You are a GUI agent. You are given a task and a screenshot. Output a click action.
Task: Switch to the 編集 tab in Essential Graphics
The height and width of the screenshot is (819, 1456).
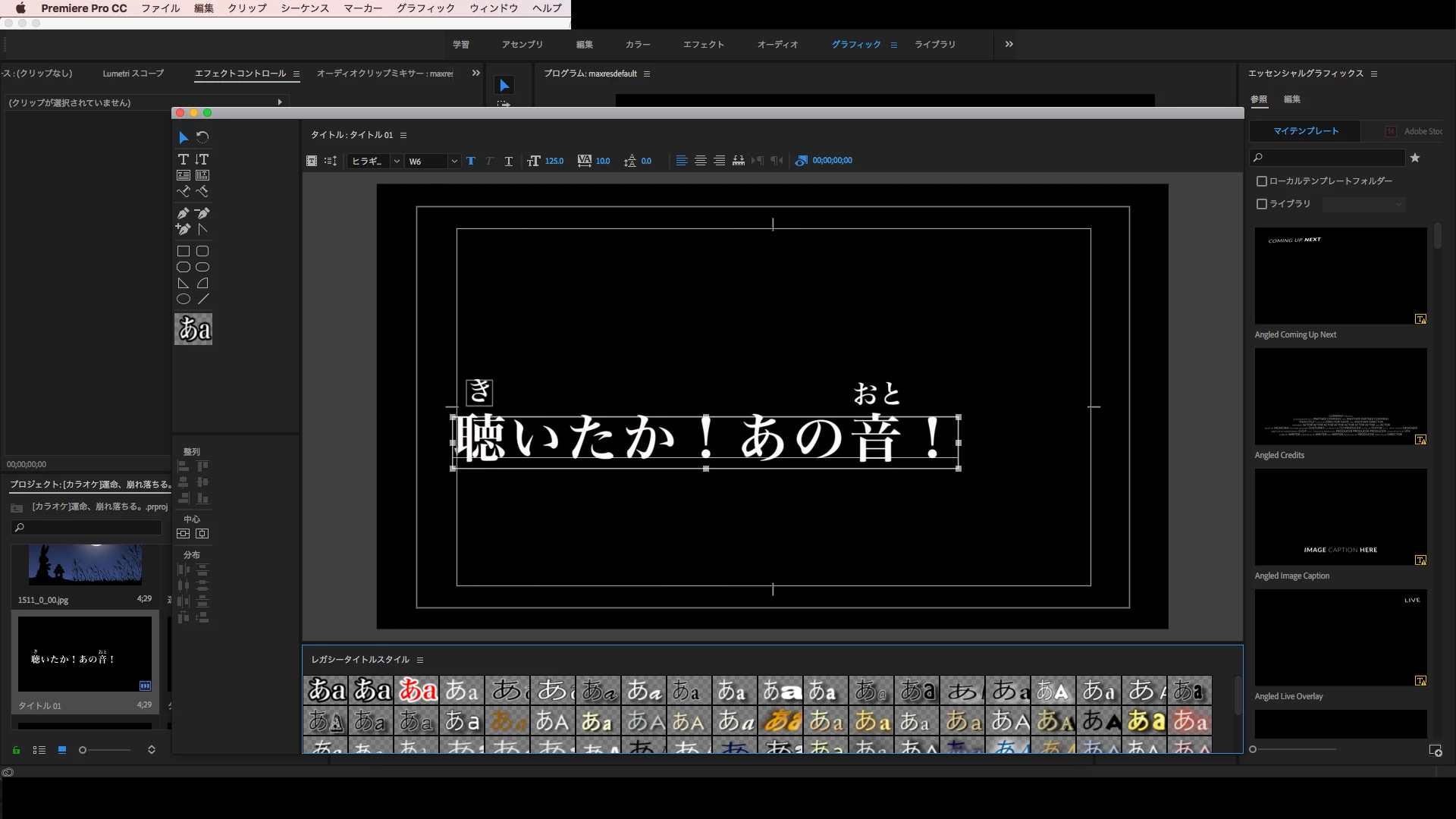1292,99
